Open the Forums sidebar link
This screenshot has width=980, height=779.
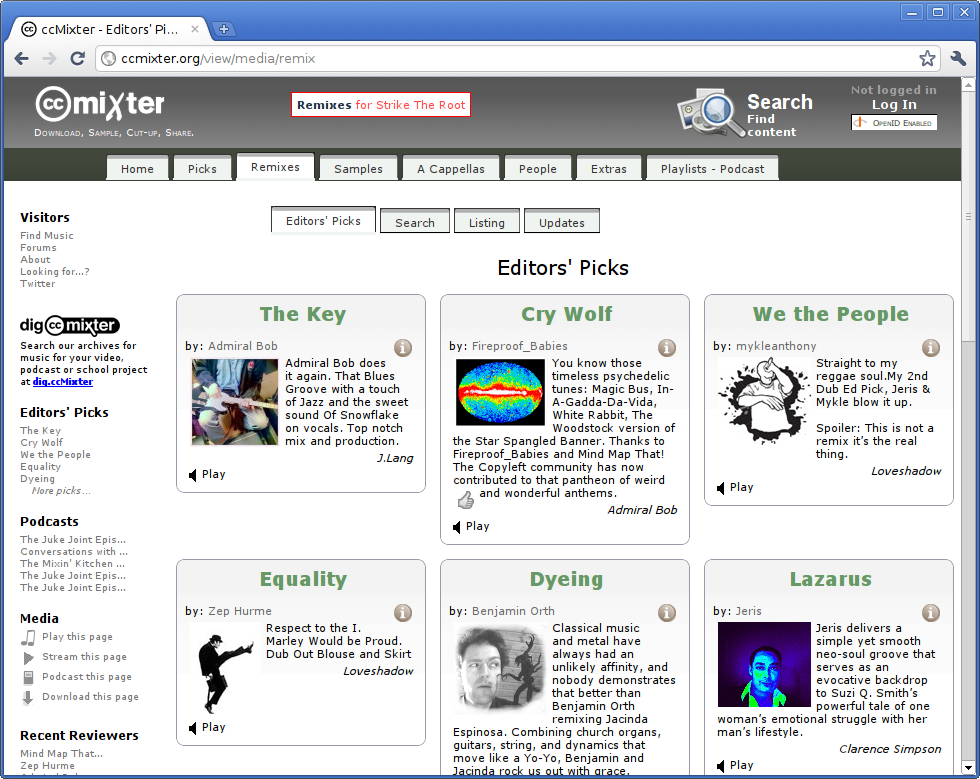pos(38,248)
